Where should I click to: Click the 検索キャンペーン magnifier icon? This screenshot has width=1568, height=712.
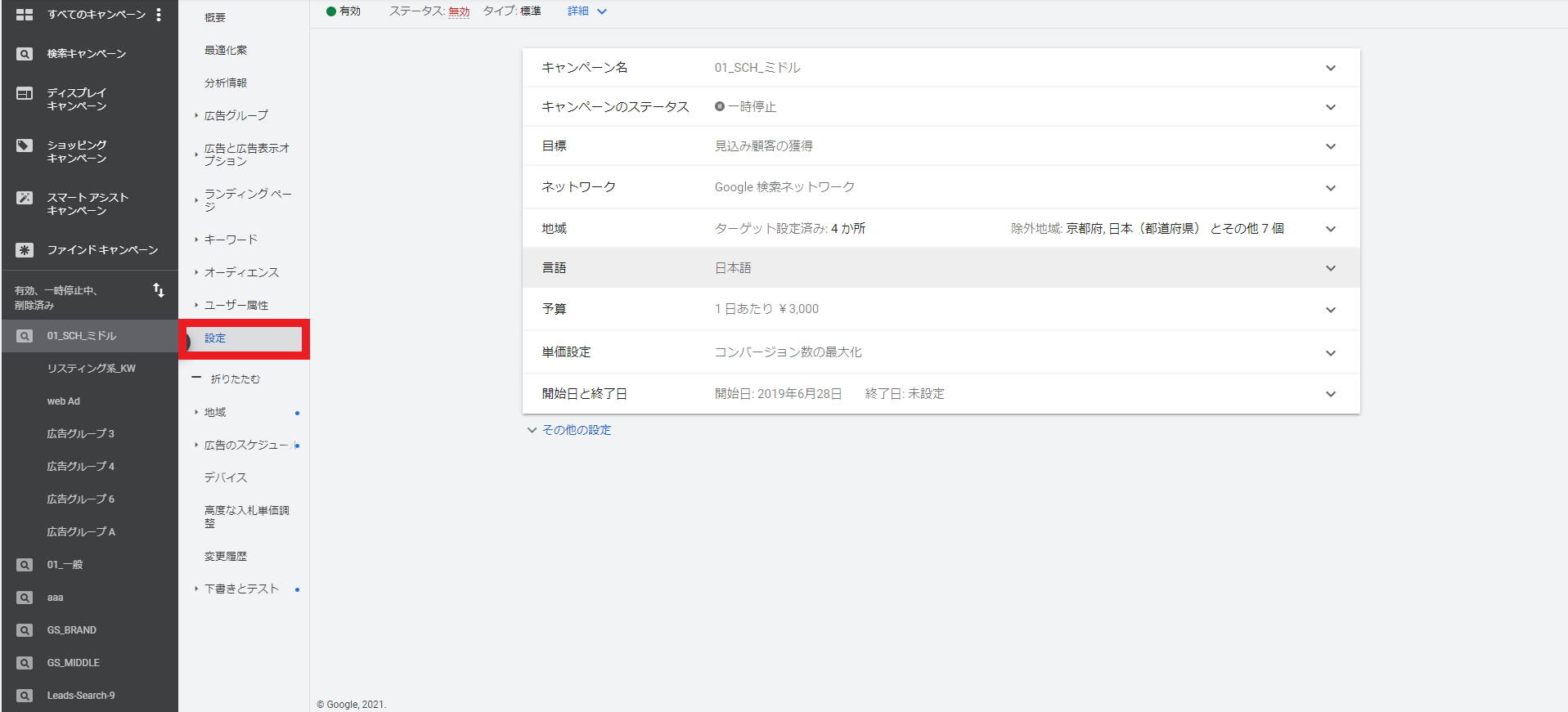click(25, 54)
